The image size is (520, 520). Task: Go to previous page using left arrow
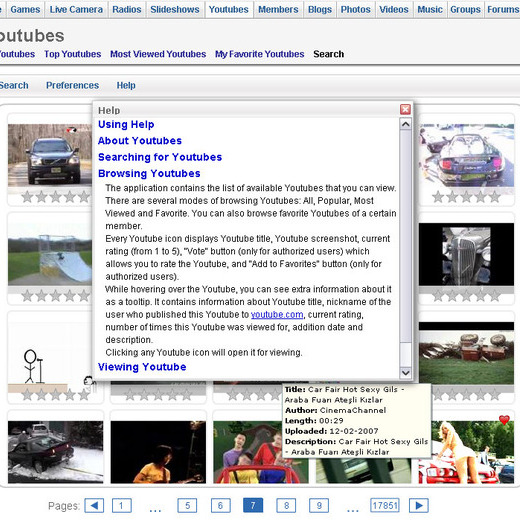point(94,506)
